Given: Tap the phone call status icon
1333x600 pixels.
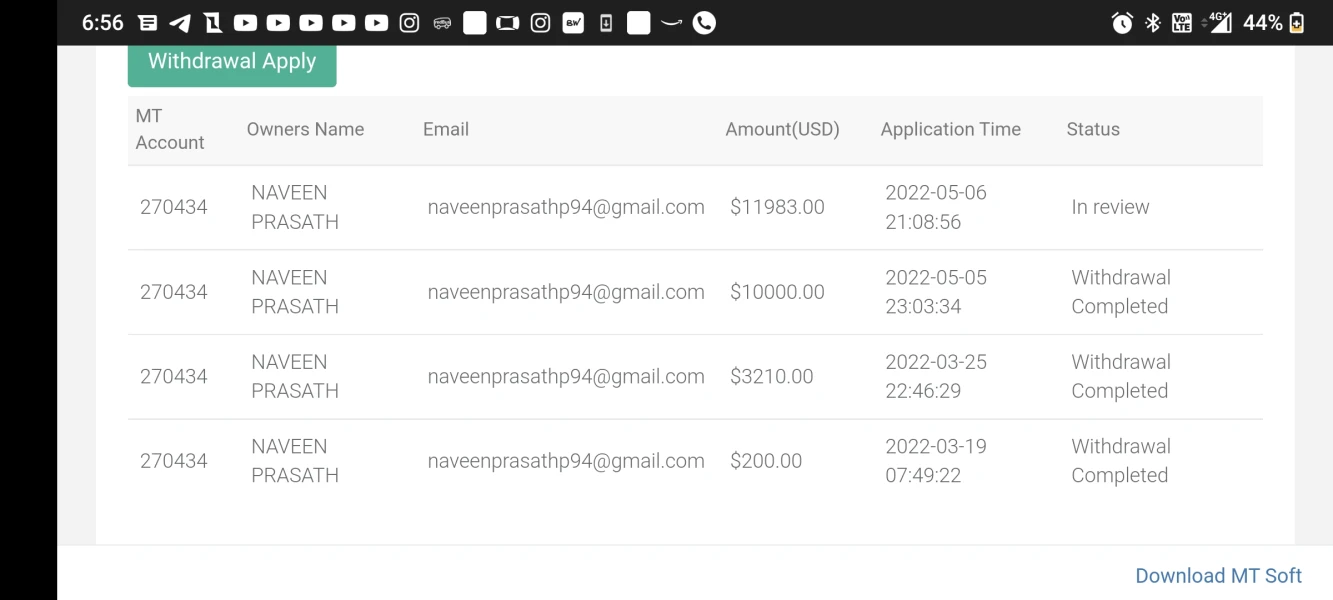Looking at the screenshot, I should 704,23.
